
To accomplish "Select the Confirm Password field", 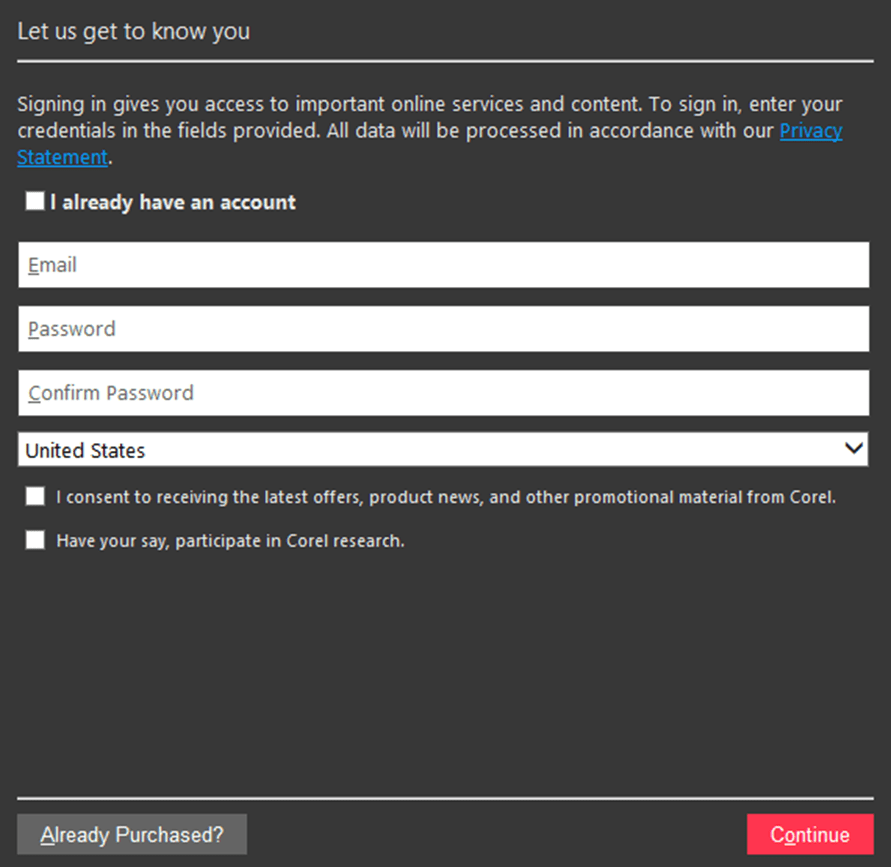I will [x=443, y=393].
